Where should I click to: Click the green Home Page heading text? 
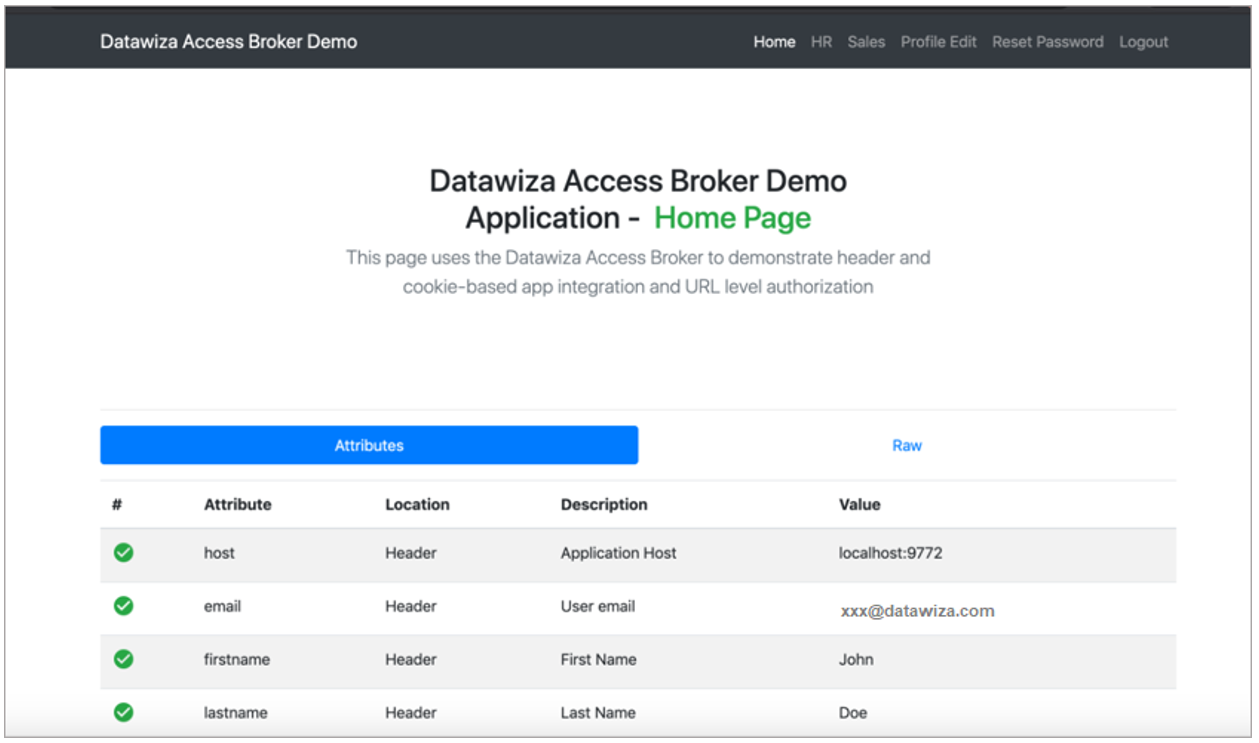pyautogui.click(x=732, y=218)
